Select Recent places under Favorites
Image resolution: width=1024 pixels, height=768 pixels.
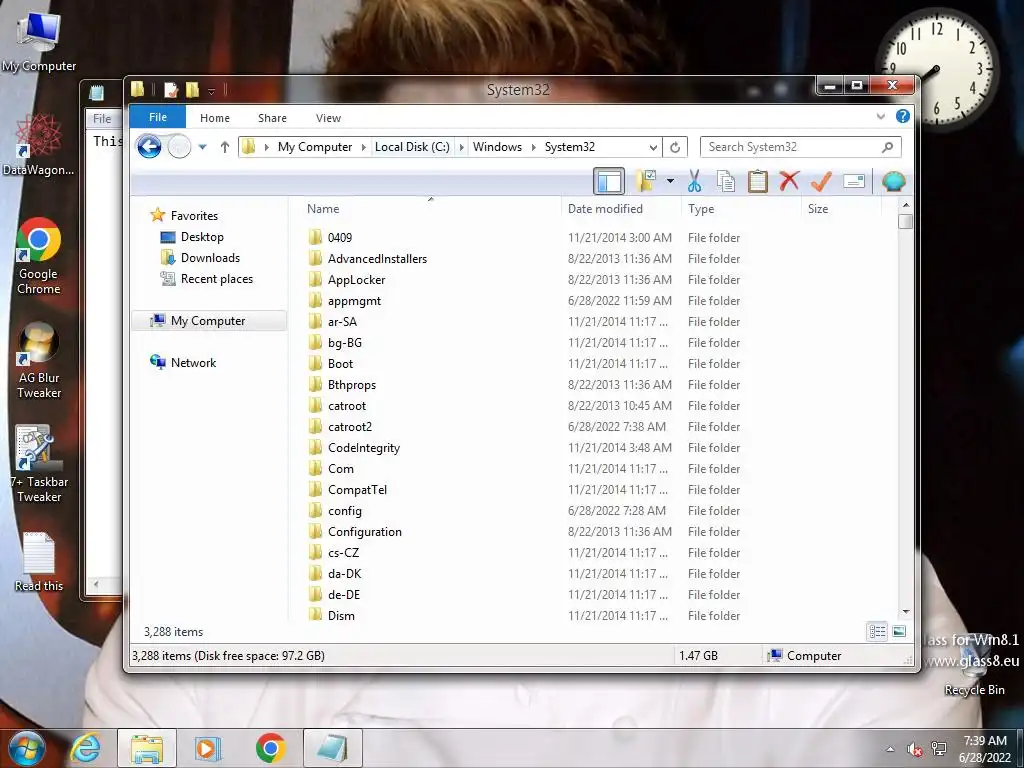coord(216,279)
